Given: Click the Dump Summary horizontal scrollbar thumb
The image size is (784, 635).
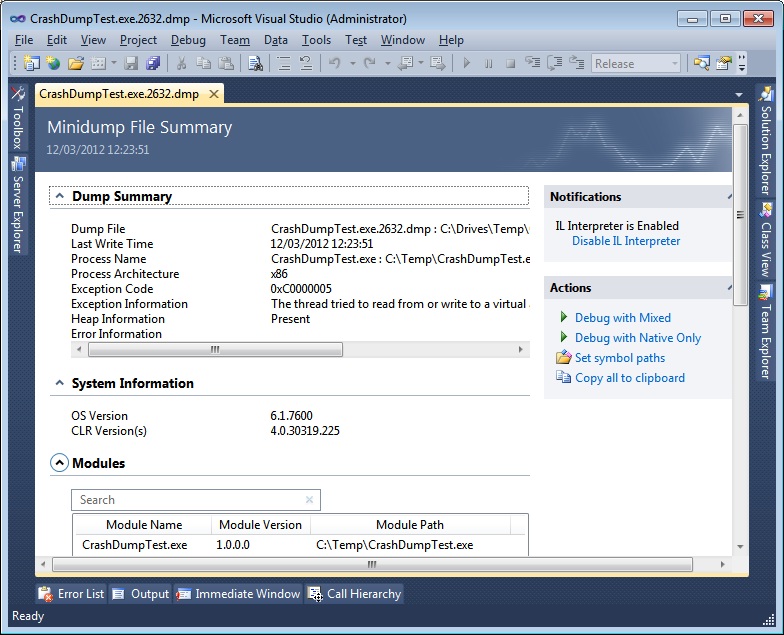Looking at the screenshot, I should point(216,350).
